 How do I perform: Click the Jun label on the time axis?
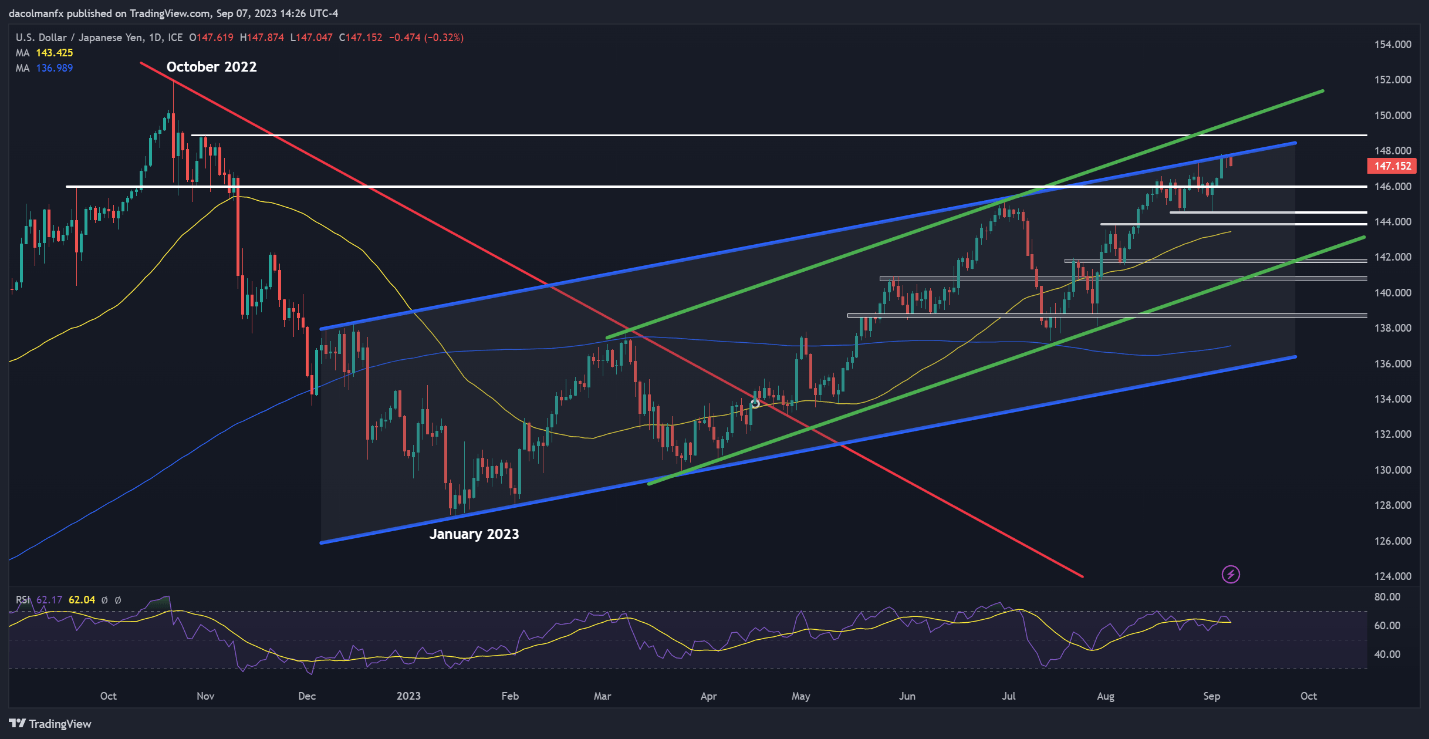pos(907,696)
